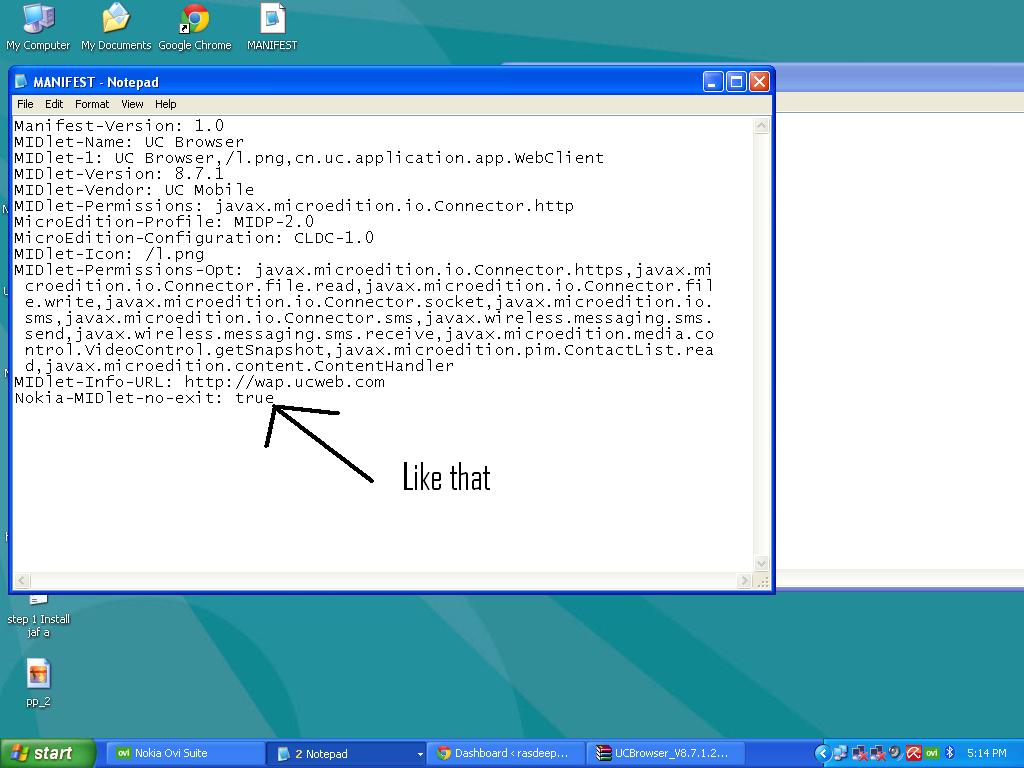Click the 'Manifest-Version: 1.0' line
Image resolution: width=1024 pixels, height=768 pixels.
[x=119, y=126]
